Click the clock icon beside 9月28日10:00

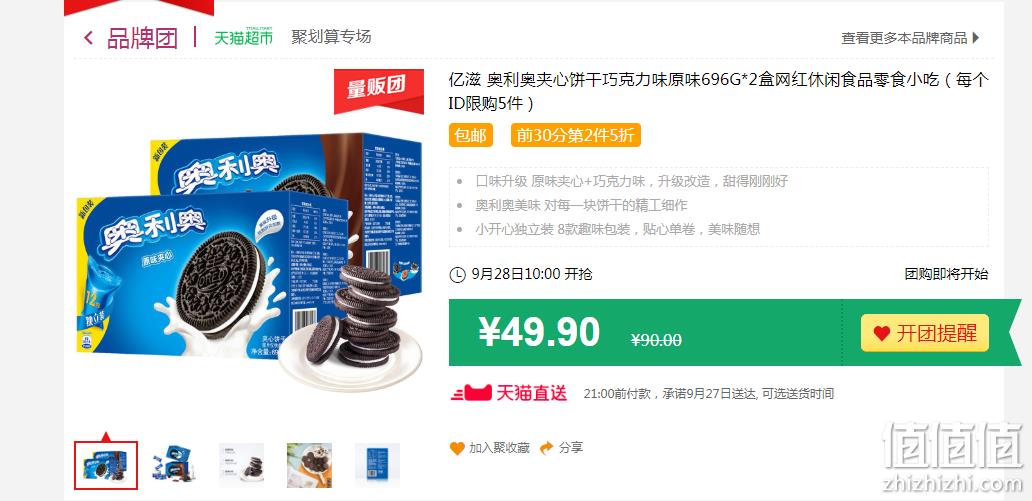457,275
